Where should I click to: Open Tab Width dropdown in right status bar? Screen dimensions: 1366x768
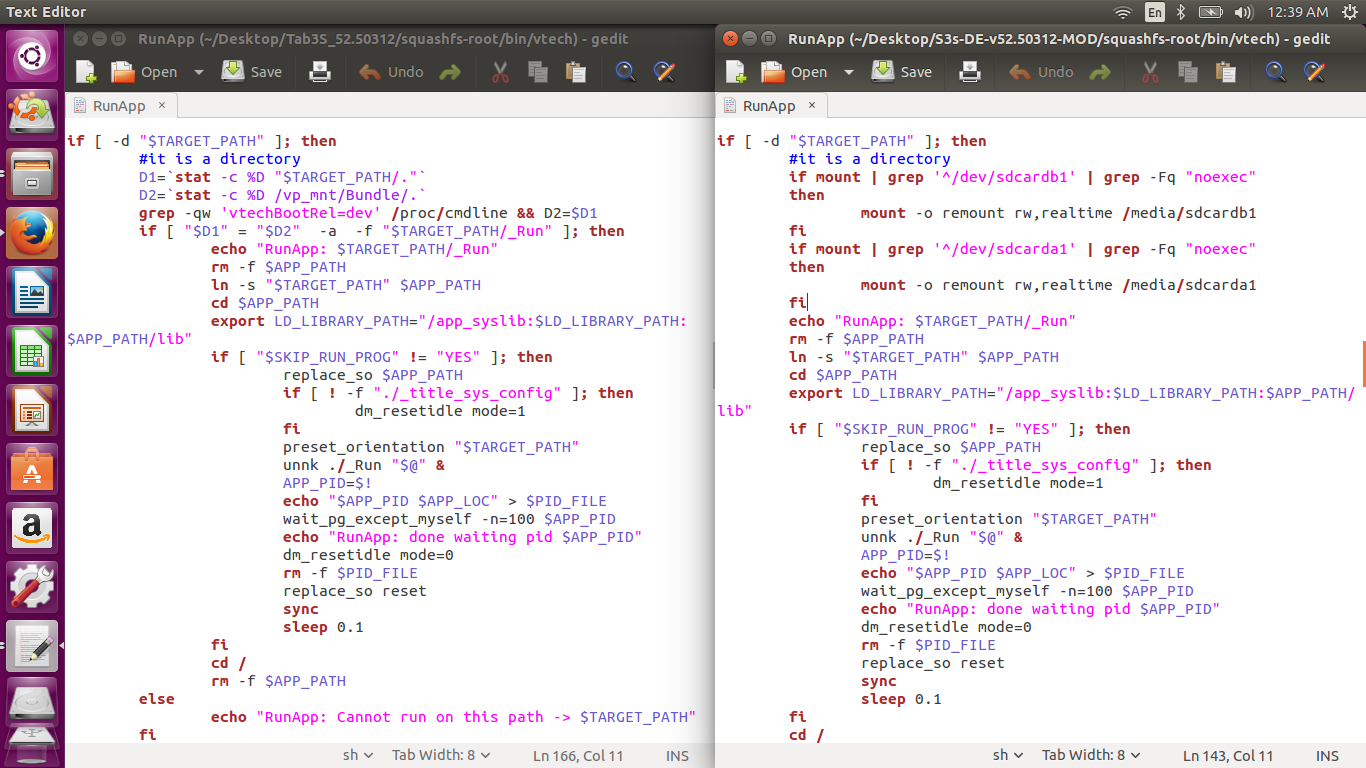pos(1090,756)
